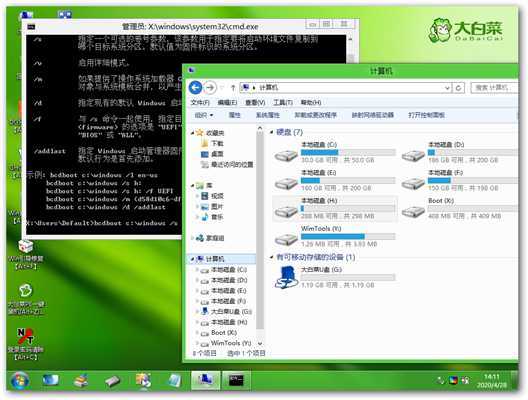Select 大白菜U盘 (G:) in the navigation tree
The width and height of the screenshot is (528, 400).
click(231, 312)
